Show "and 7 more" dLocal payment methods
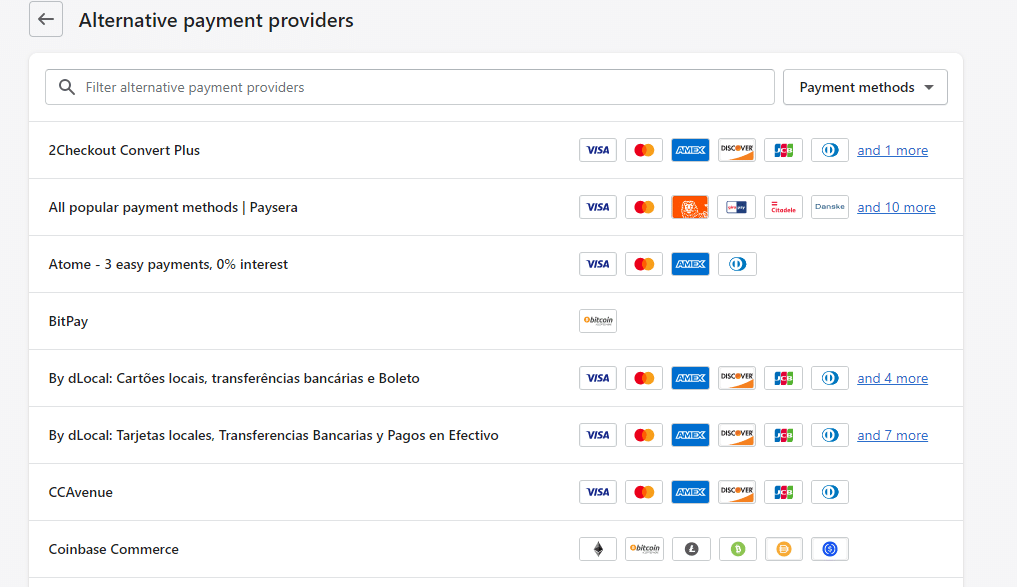Viewport: 1017px width, 587px height. pos(892,435)
